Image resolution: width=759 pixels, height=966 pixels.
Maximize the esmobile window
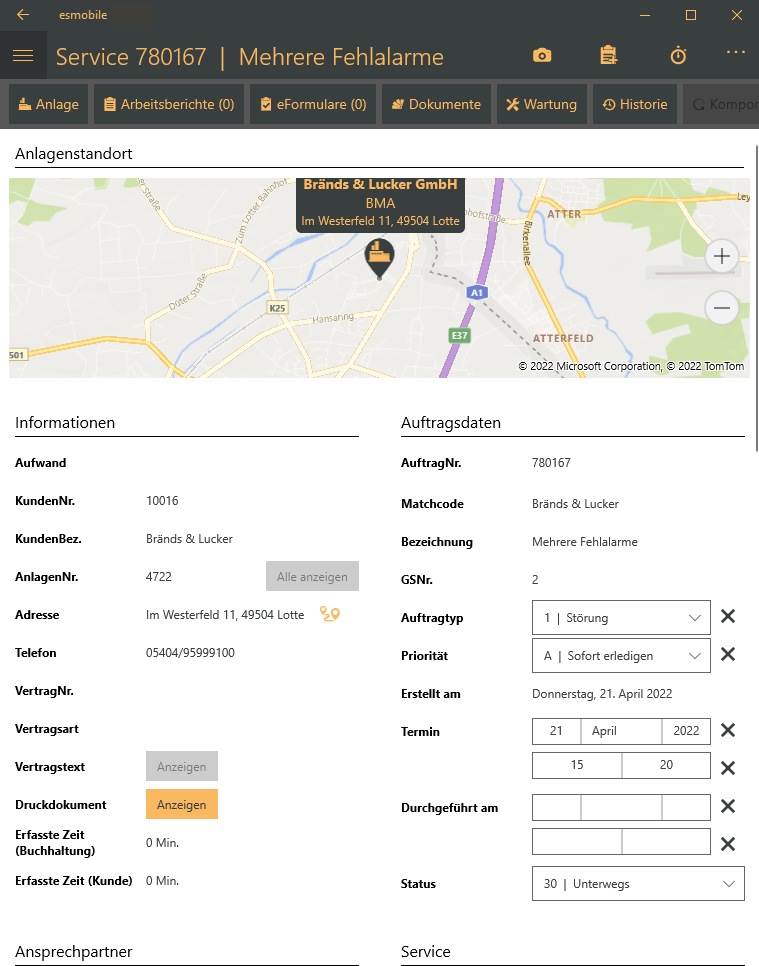coord(691,15)
